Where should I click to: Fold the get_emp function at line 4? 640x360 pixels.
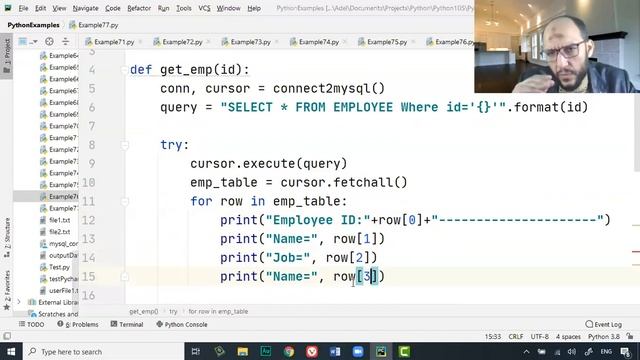(x=124, y=70)
